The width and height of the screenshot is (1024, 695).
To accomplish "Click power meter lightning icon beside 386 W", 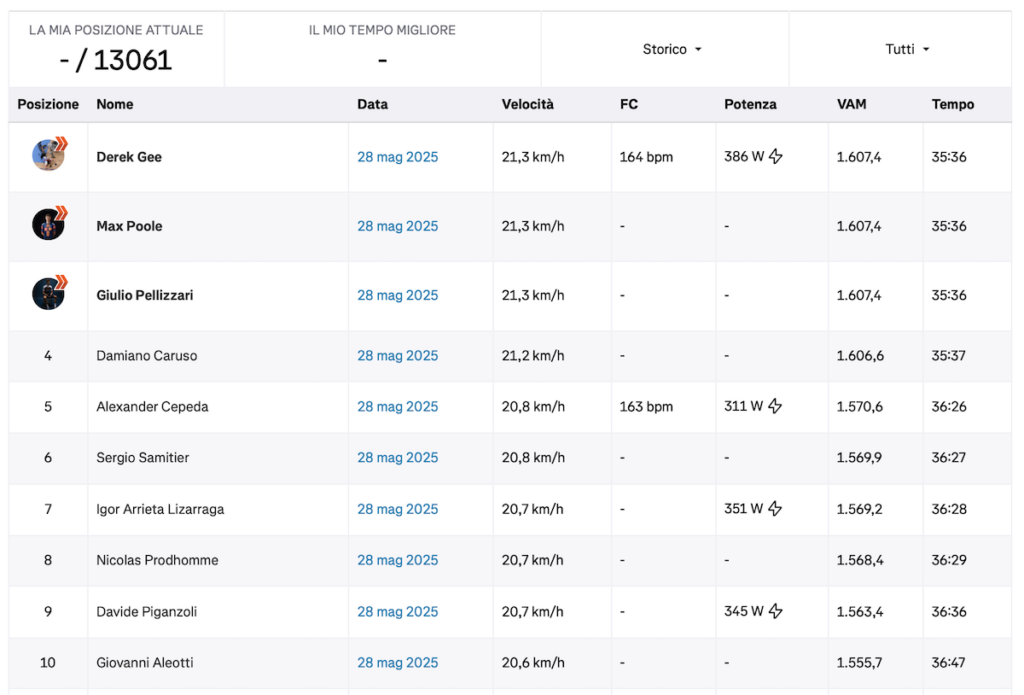I will coord(775,157).
